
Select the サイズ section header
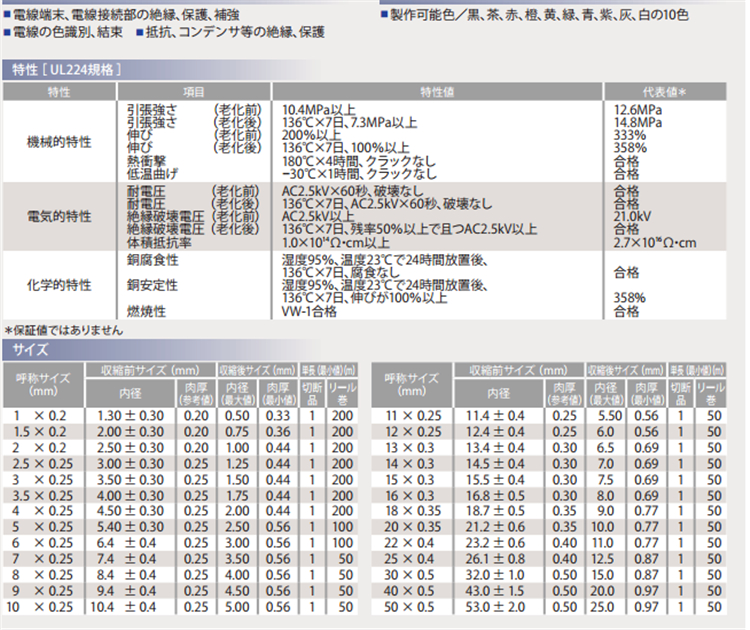pyautogui.click(x=29, y=350)
